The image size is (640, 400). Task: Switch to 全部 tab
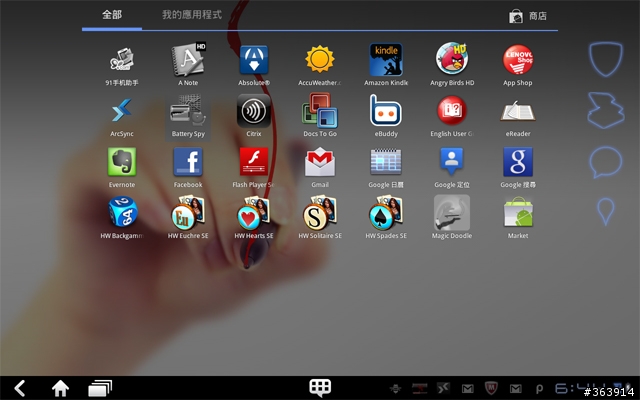point(112,15)
